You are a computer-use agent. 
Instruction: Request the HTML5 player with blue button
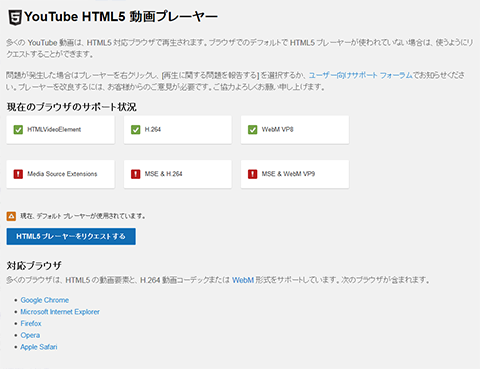(71, 236)
